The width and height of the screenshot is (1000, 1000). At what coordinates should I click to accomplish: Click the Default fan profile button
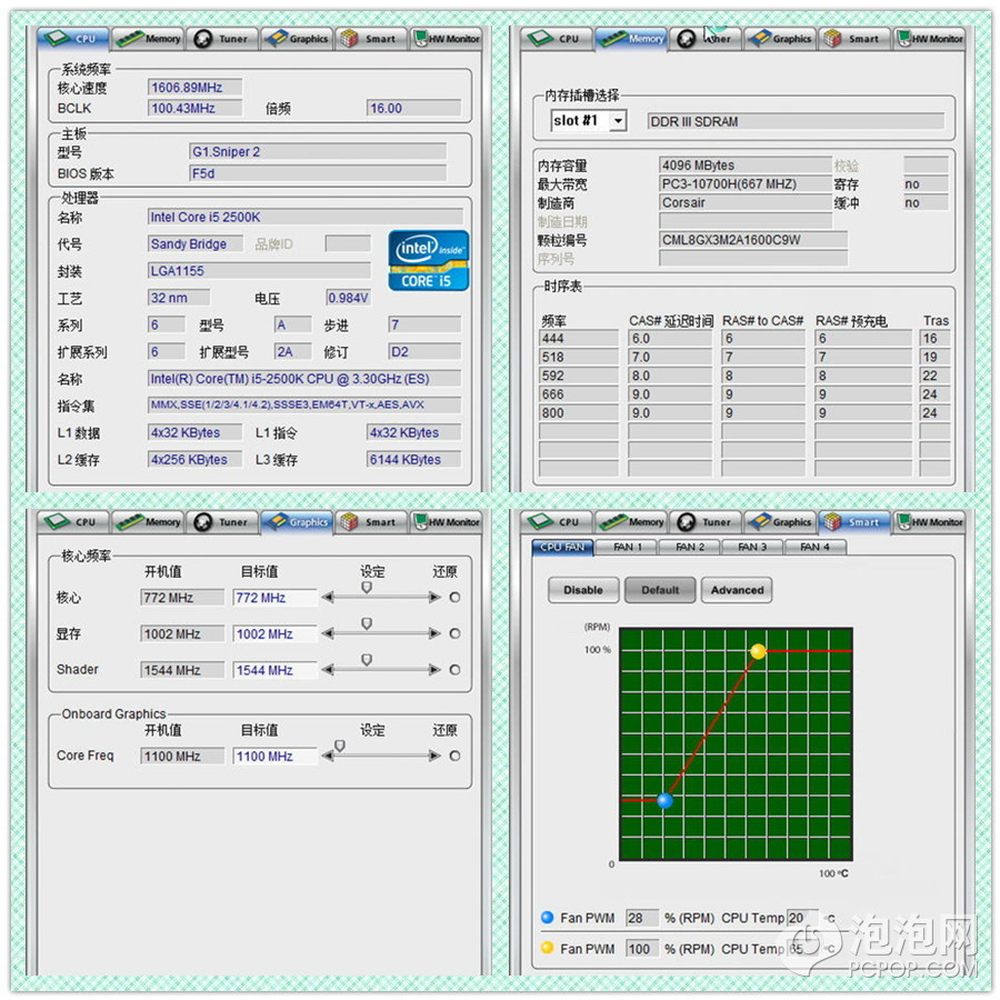[660, 590]
